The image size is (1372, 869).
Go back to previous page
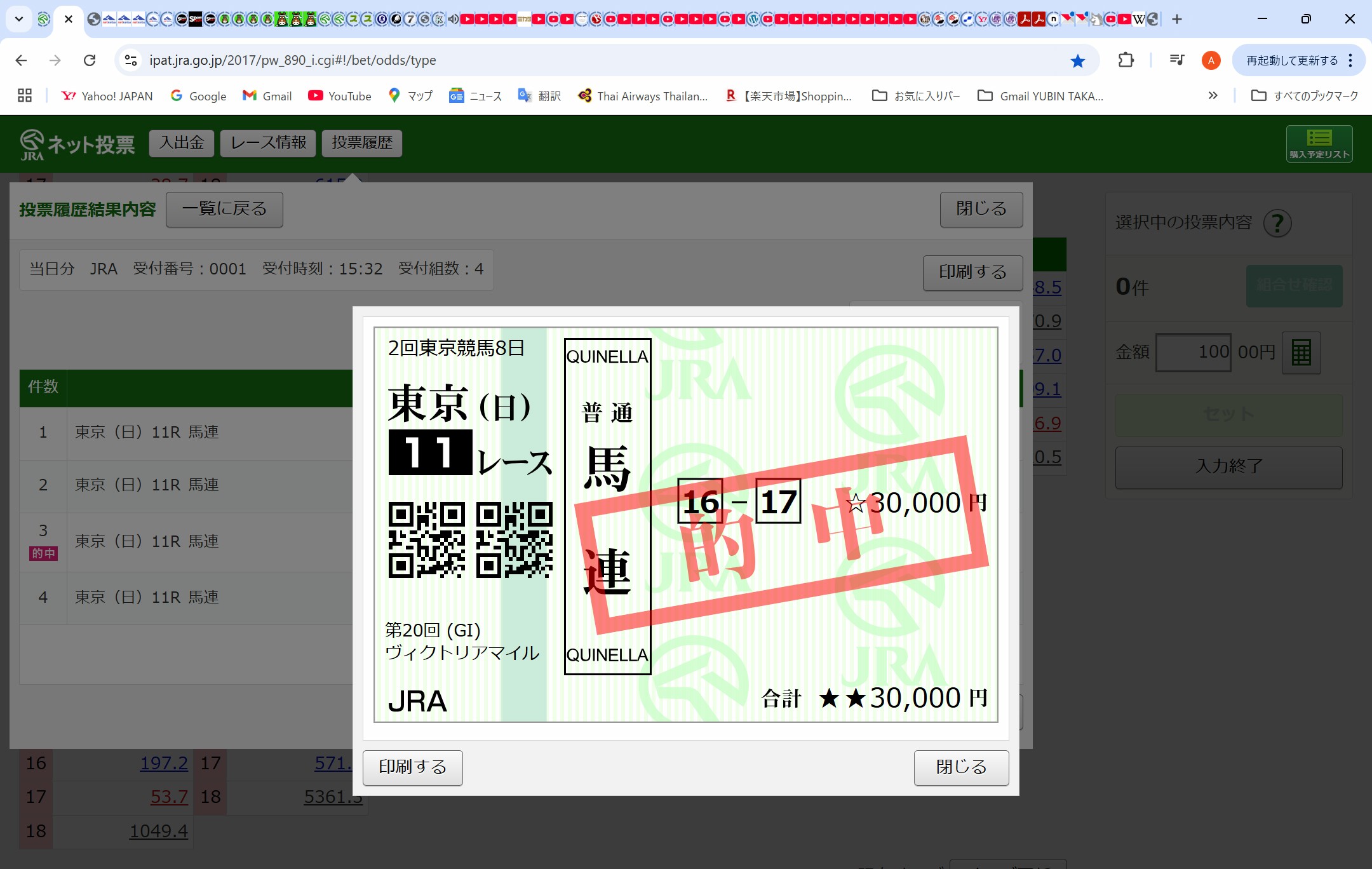(21, 60)
